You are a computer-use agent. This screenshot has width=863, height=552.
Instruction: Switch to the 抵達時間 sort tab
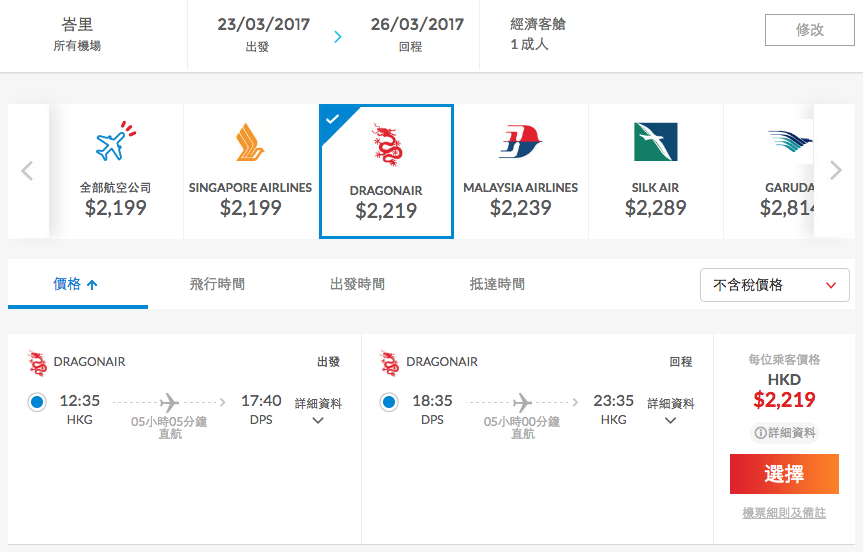tap(497, 284)
